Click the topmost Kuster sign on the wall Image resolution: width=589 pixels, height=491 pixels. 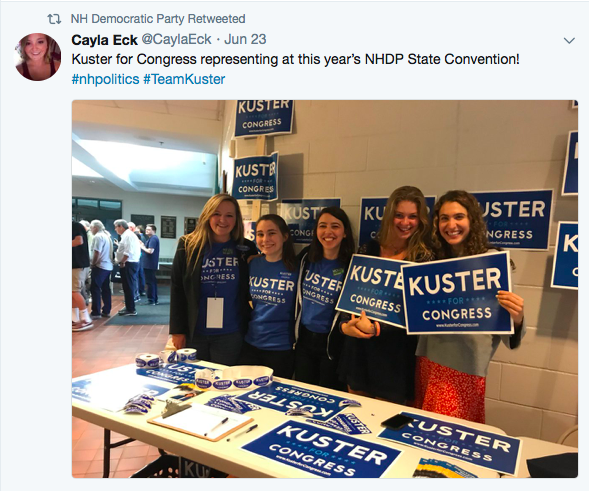pos(264,118)
